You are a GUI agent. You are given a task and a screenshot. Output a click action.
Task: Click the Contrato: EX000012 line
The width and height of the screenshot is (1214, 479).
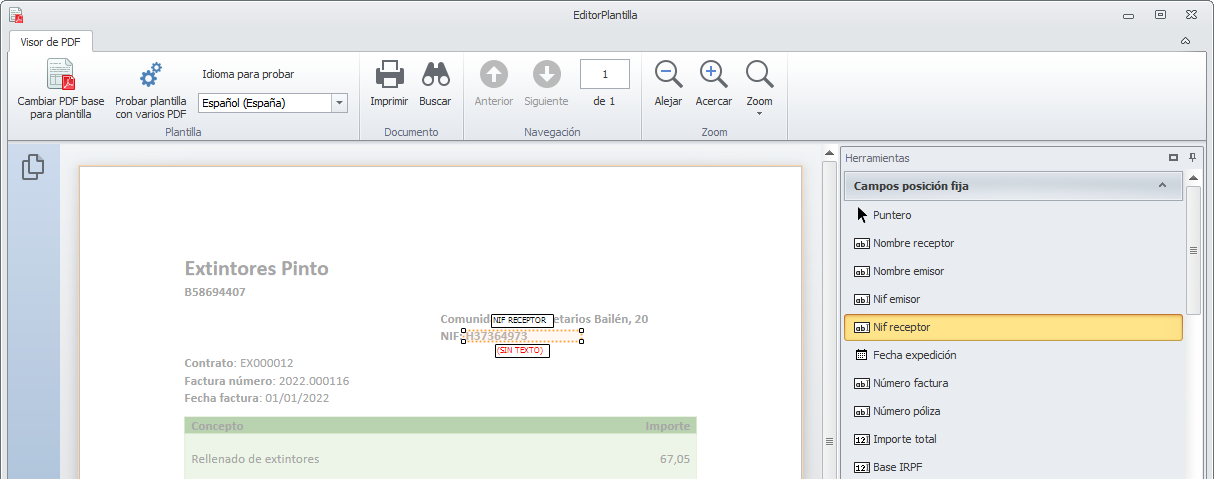(x=239, y=363)
